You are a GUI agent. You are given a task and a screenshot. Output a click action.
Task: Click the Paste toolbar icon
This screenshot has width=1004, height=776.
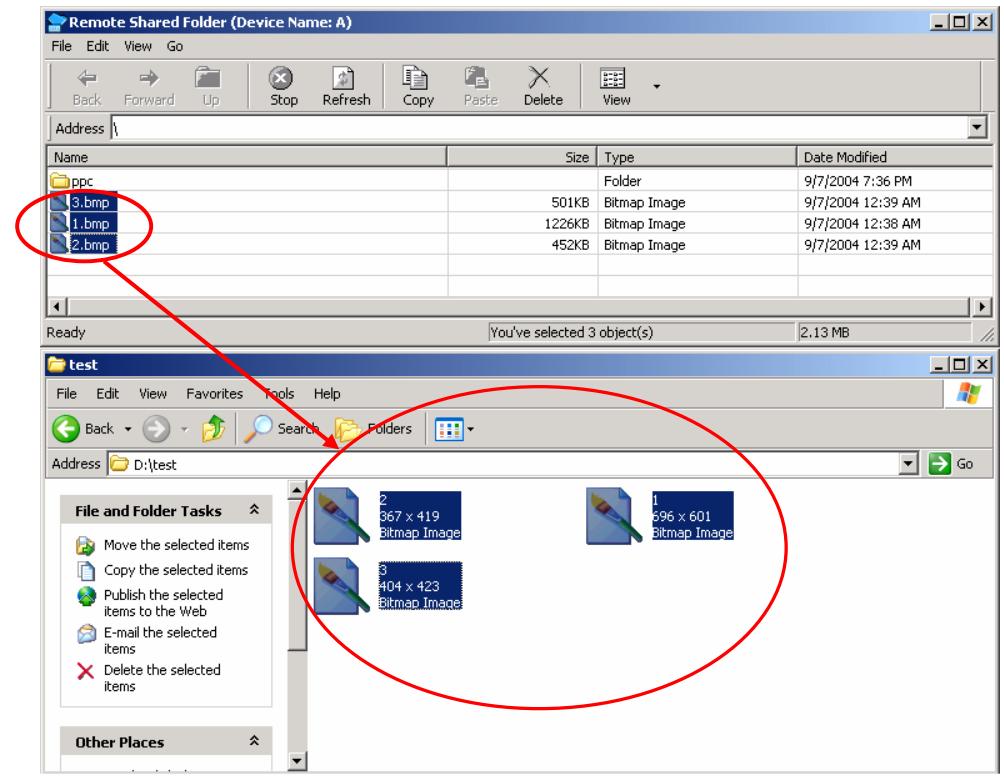click(x=480, y=87)
